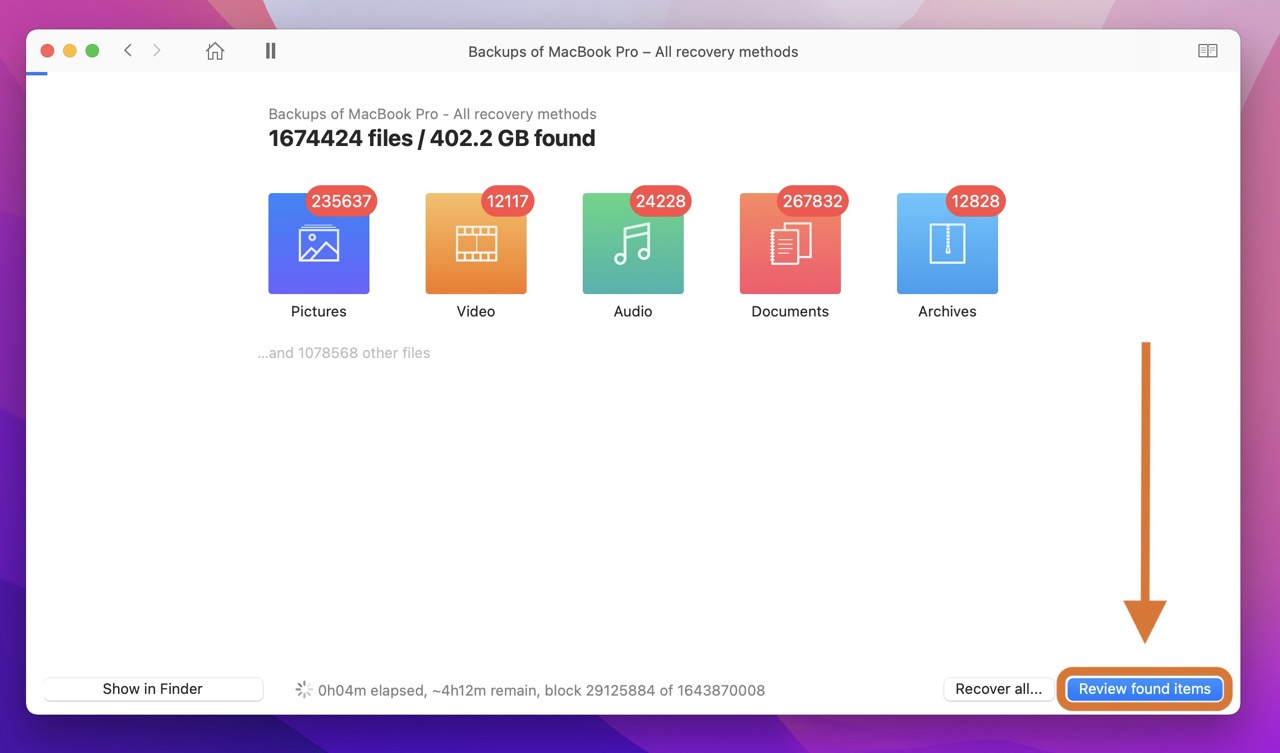Go forward with the right chevron
The image size is (1280, 753).
point(156,50)
